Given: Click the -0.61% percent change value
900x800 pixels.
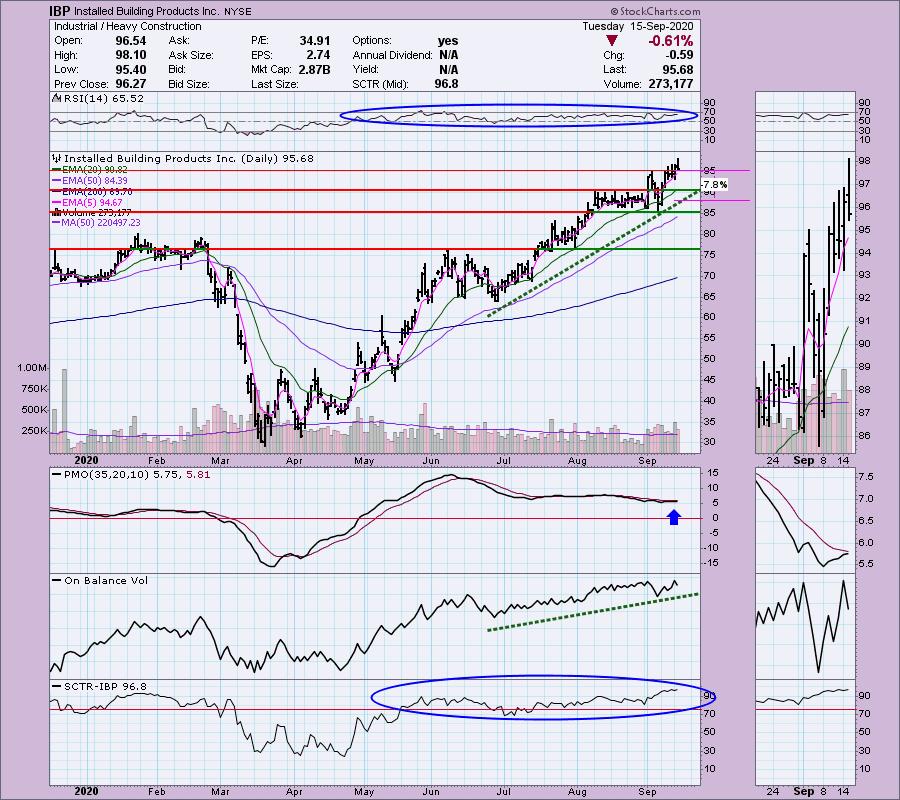Looking at the screenshot, I should pos(670,41).
